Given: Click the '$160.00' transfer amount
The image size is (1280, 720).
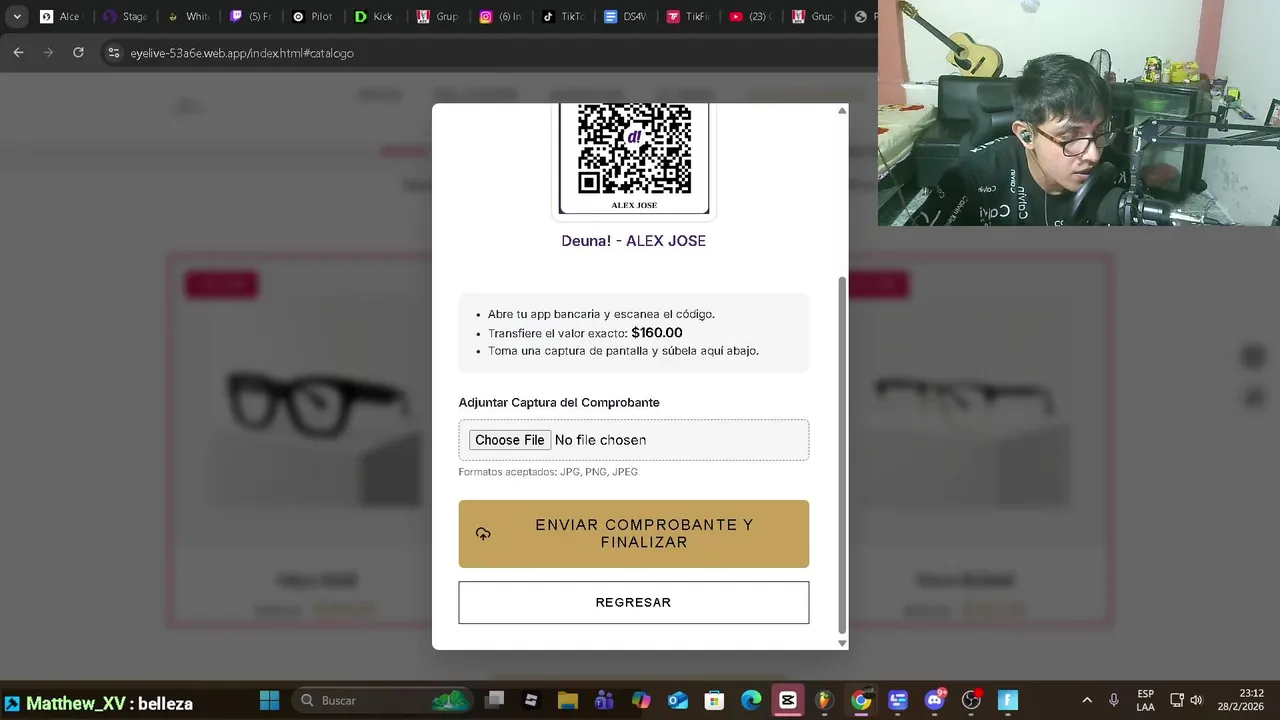Looking at the screenshot, I should (x=657, y=333).
